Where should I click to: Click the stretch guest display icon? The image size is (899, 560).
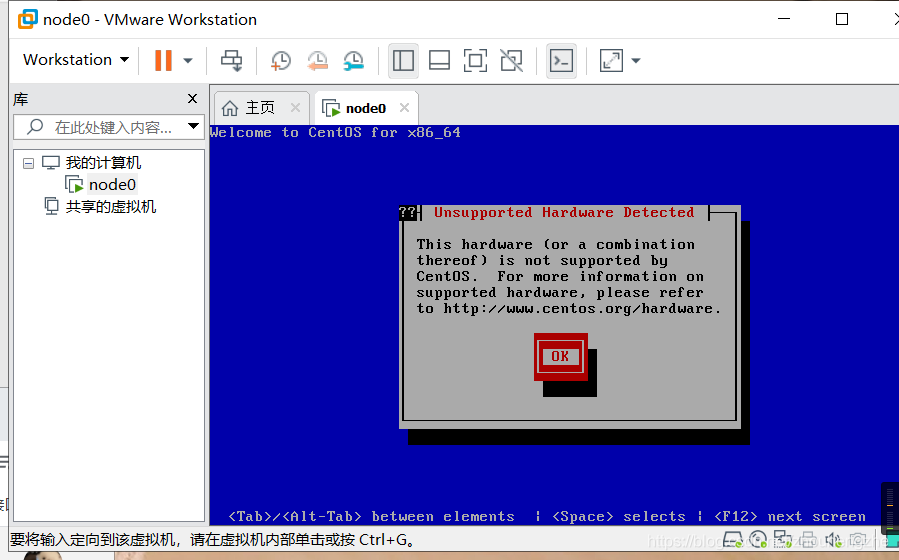[611, 60]
